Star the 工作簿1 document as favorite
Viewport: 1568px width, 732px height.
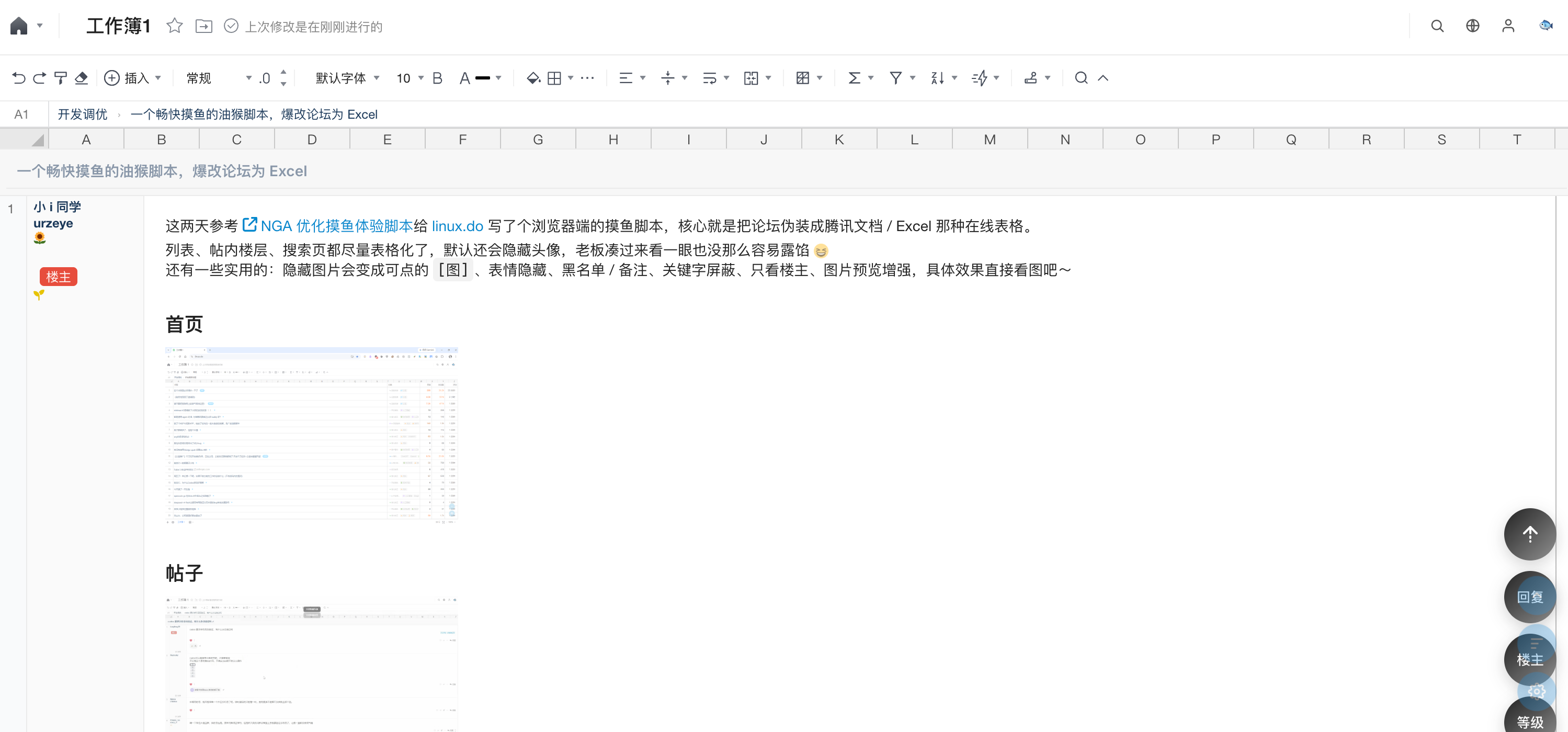pyautogui.click(x=175, y=26)
